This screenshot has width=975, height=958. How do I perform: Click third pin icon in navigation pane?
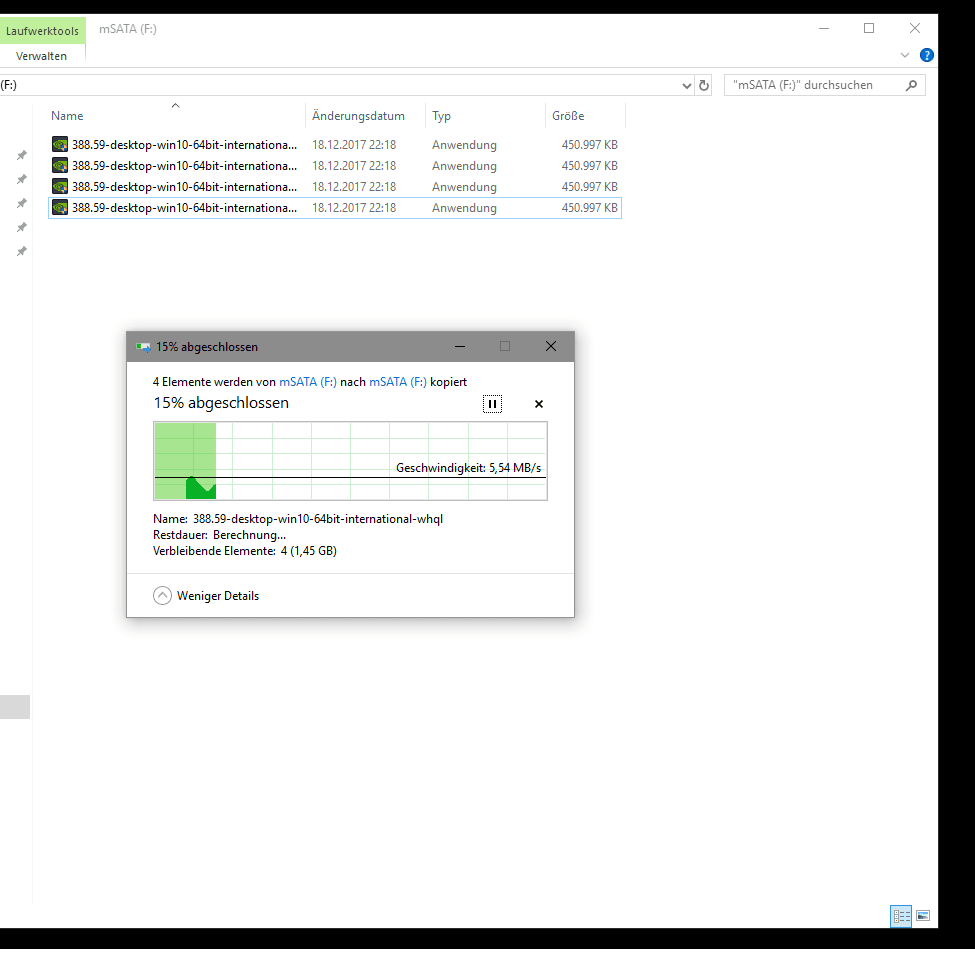[x=22, y=203]
